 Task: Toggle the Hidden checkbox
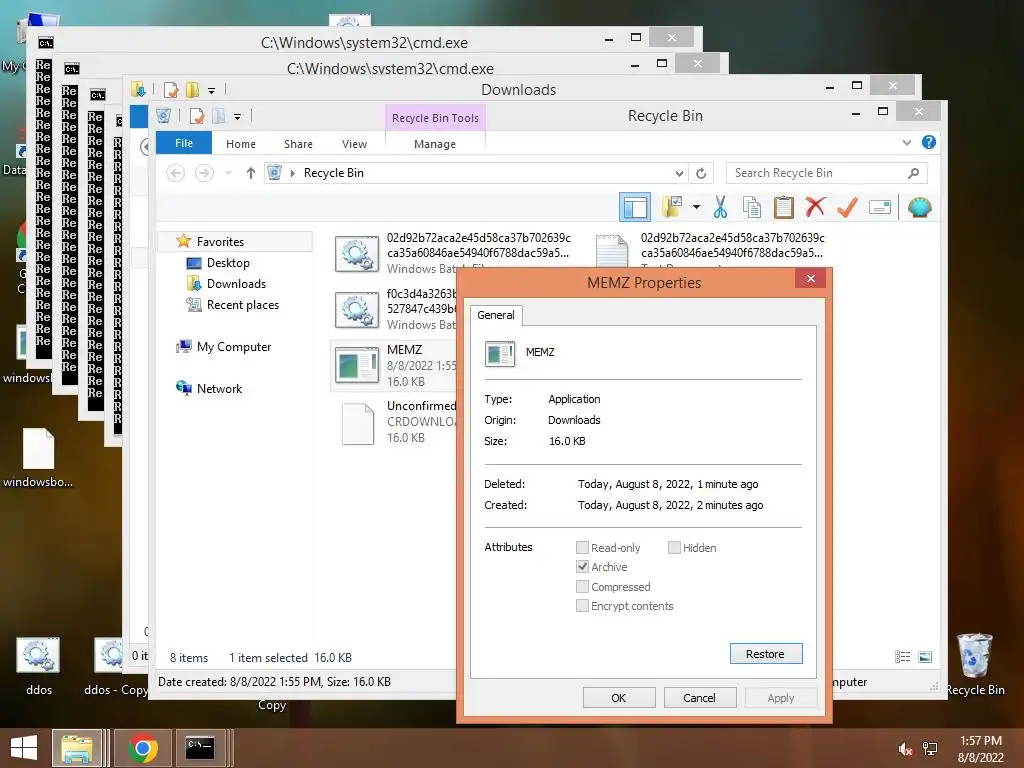(x=674, y=547)
